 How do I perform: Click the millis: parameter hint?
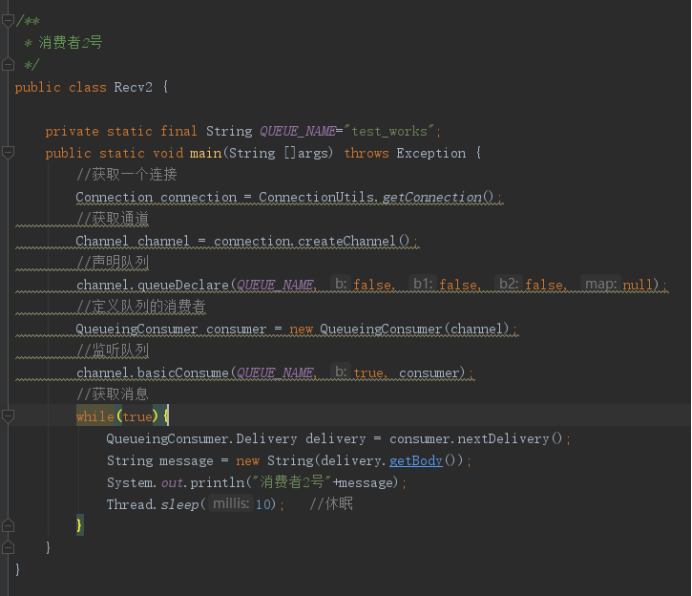point(231,503)
